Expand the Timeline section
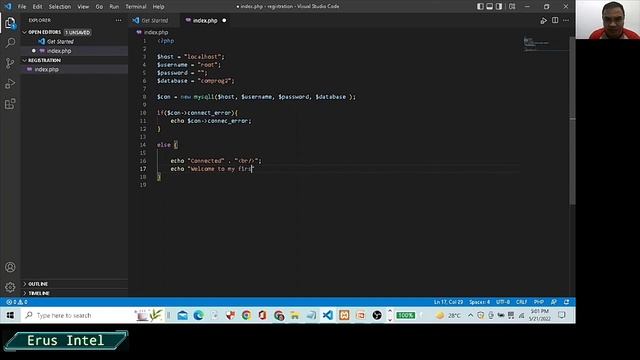The width and height of the screenshot is (640, 360). coord(38,293)
